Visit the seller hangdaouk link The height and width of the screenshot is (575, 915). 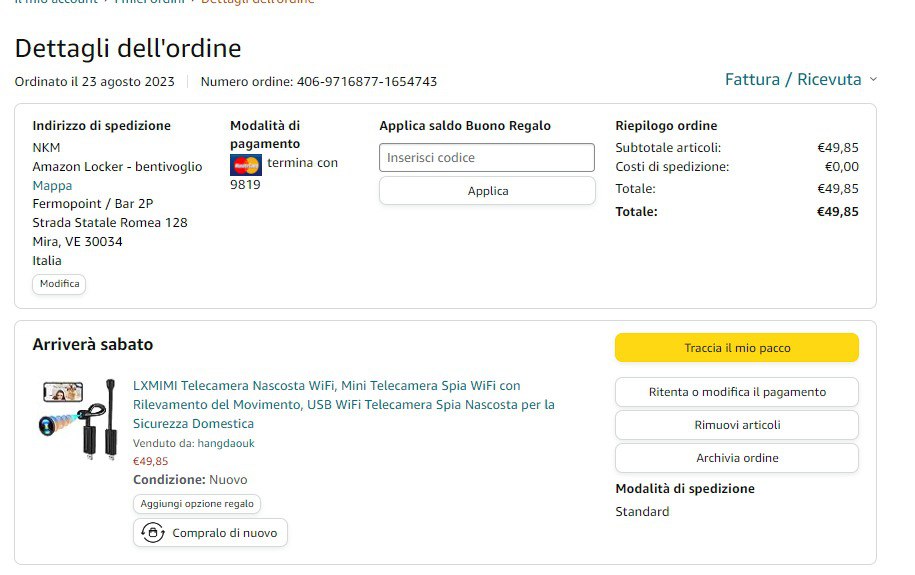226,443
